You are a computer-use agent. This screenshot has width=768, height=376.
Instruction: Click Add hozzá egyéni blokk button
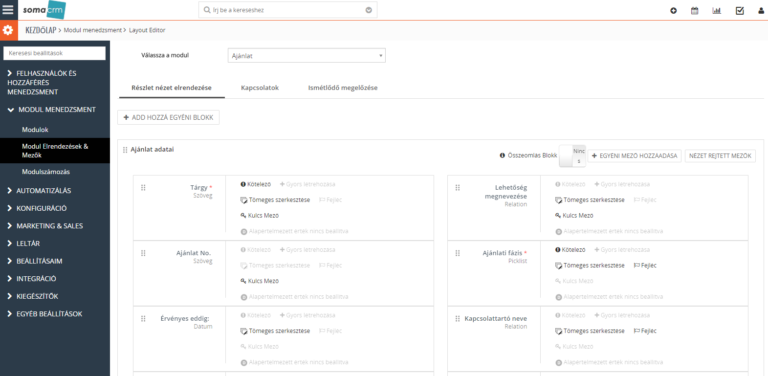tap(168, 118)
